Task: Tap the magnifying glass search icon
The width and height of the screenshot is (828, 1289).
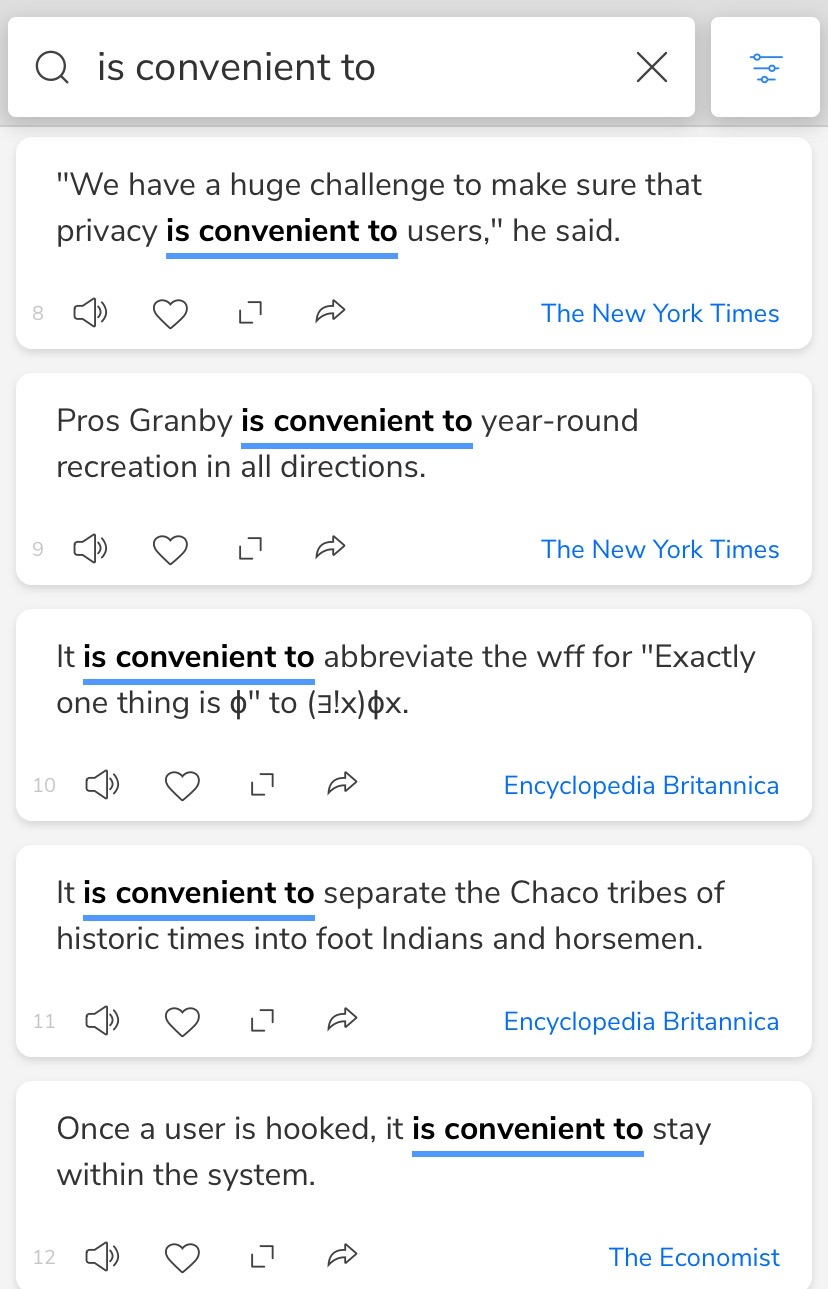Action: (x=52, y=68)
